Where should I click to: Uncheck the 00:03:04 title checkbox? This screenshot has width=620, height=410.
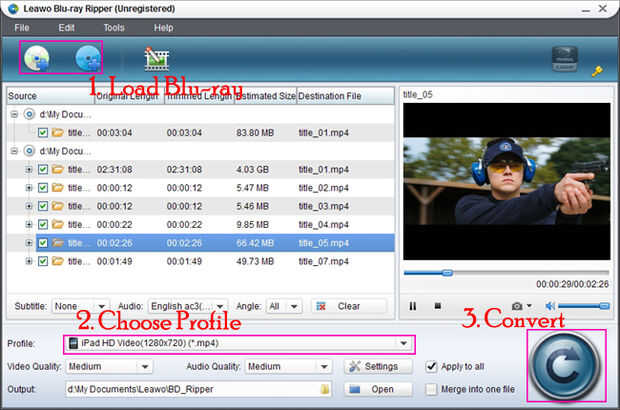pyautogui.click(x=43, y=133)
